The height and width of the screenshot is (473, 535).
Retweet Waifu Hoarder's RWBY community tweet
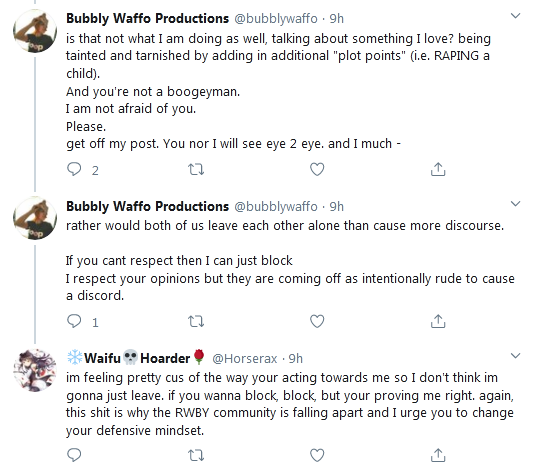pyautogui.click(x=196, y=455)
